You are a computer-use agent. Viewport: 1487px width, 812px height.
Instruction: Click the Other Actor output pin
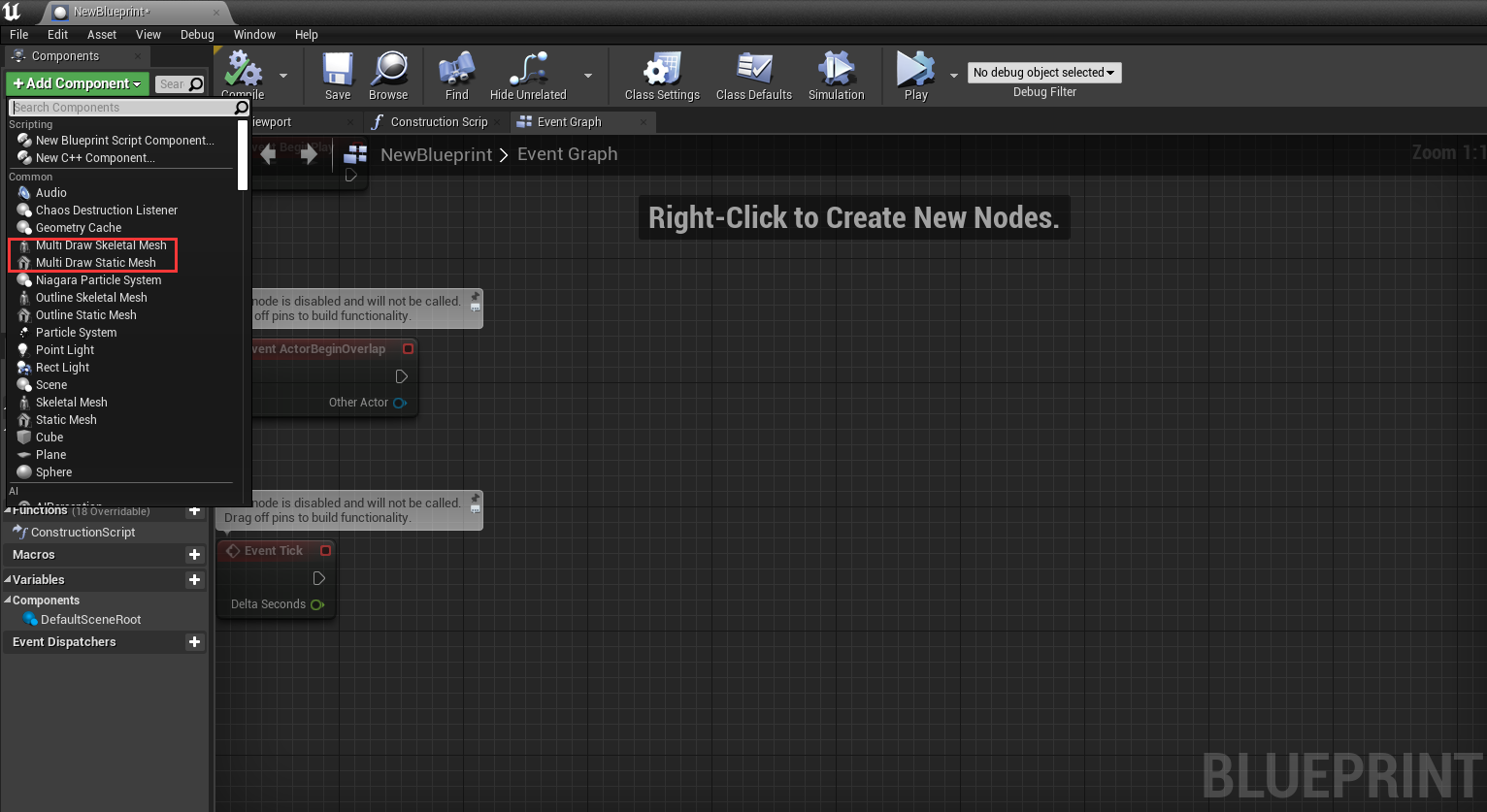(400, 403)
